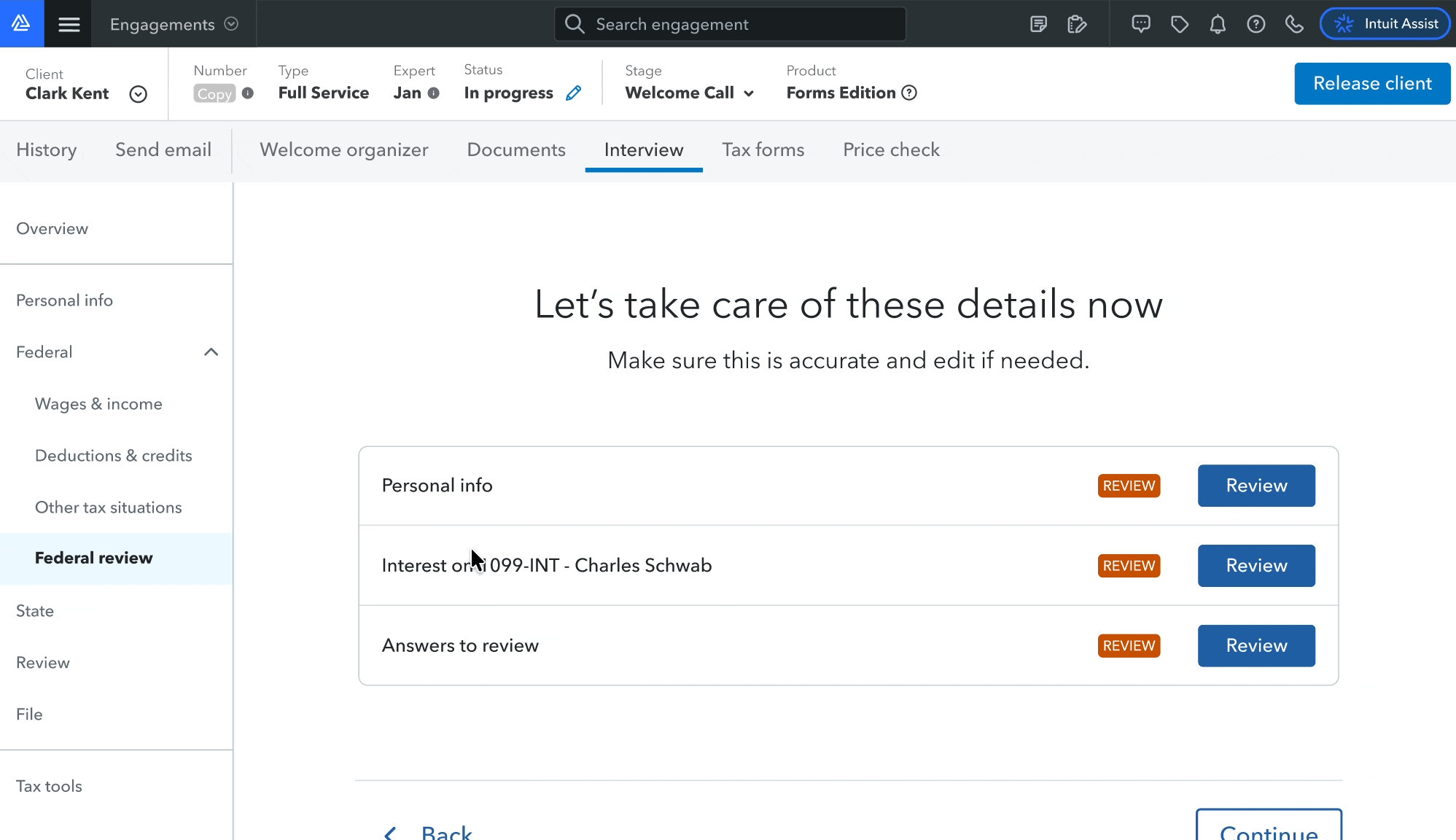Switch to the History tab

tap(47, 149)
